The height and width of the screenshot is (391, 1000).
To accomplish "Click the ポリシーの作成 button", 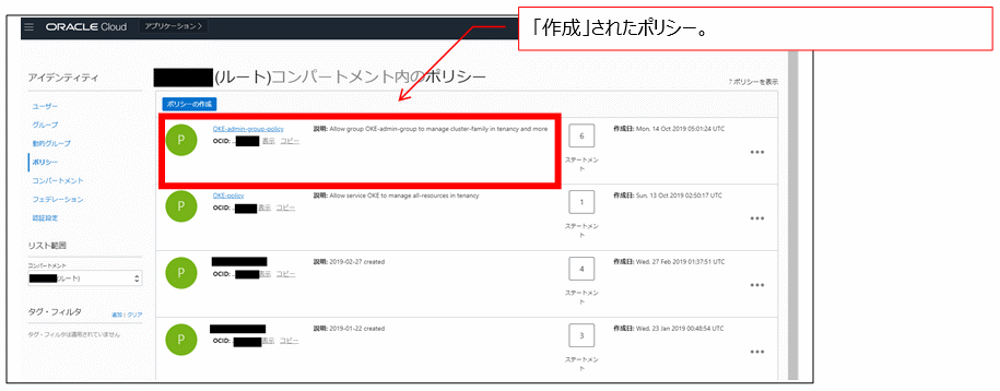I will tap(190, 104).
